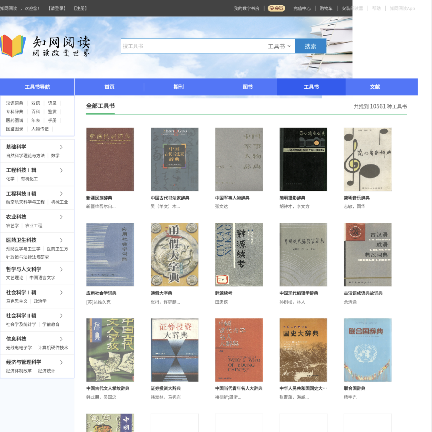
Task: Open the 哲学与人文科学 category link
Action: coord(23,269)
